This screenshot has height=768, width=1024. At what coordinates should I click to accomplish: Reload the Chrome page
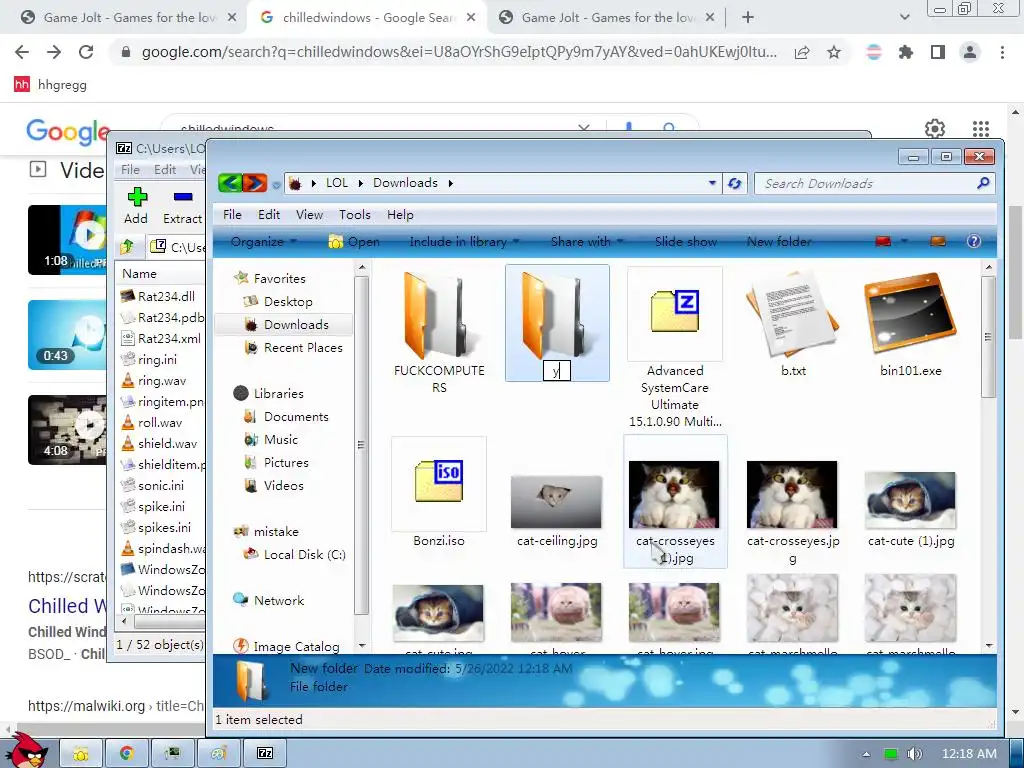tap(86, 52)
